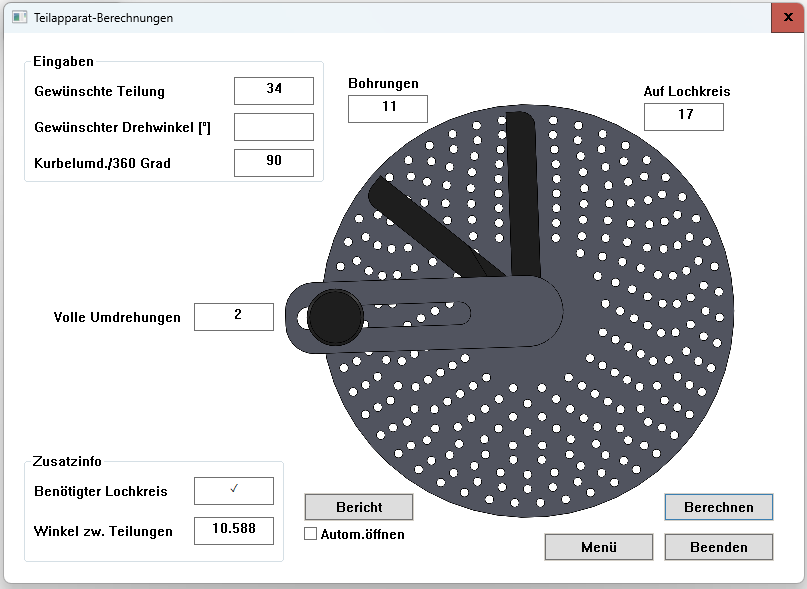Screen dimensions: 807x589
Task: Click Beenden to exit the program
Action: (718, 547)
